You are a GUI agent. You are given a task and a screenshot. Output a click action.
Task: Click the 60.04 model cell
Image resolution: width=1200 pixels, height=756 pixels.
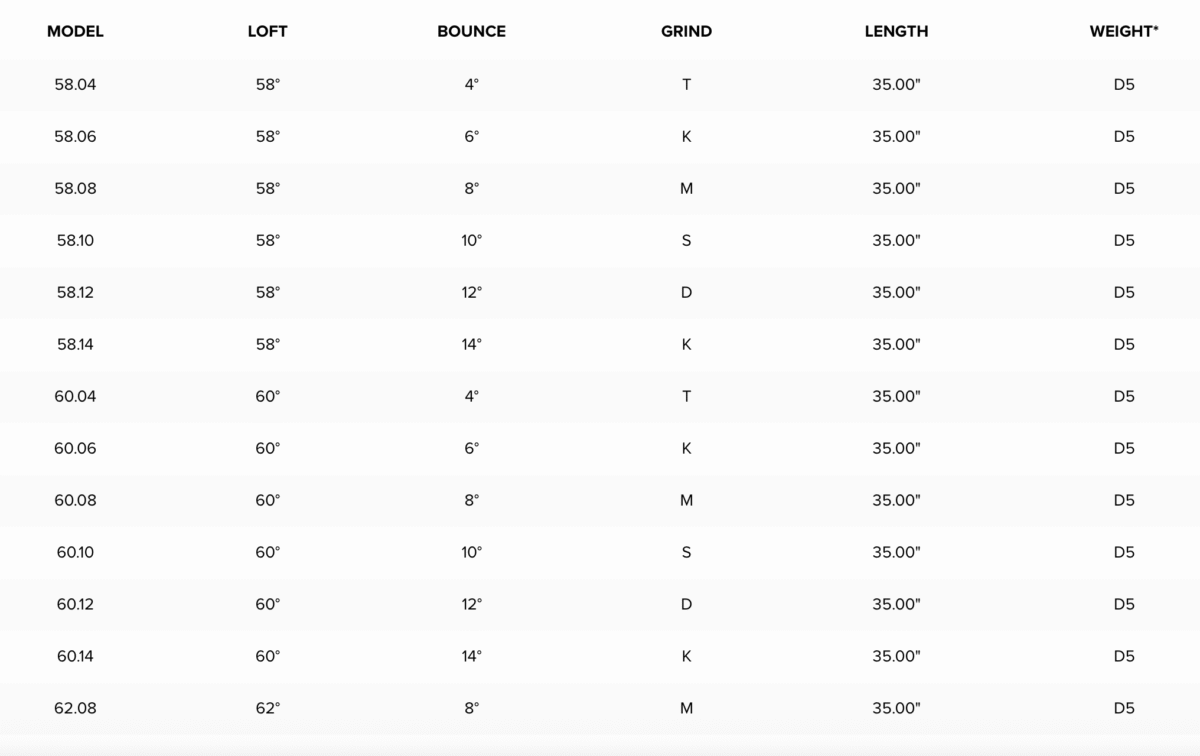tap(75, 396)
